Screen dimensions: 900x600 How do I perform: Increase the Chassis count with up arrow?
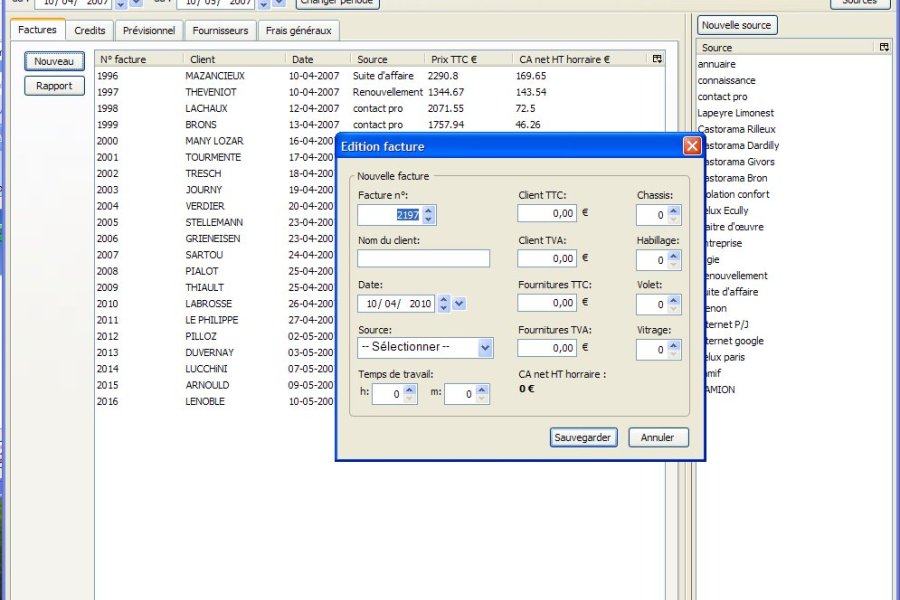tap(674, 210)
